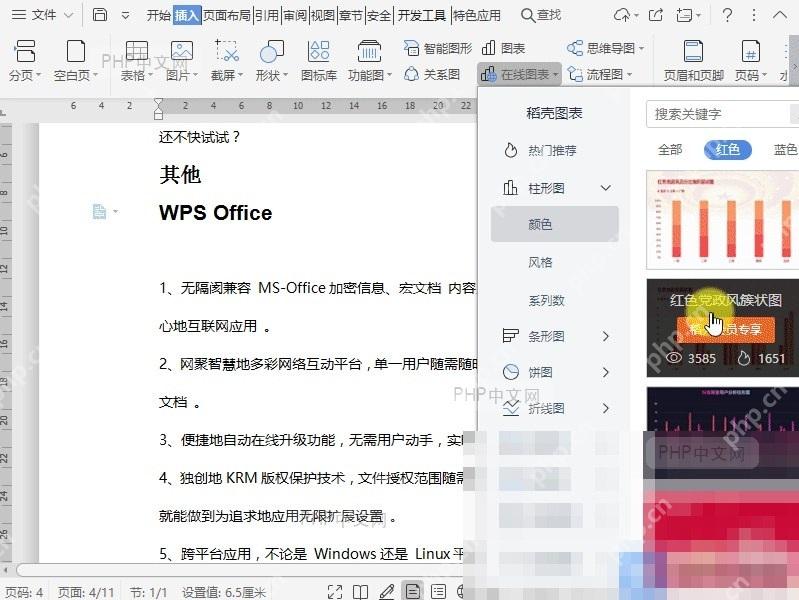The image size is (799, 600).
Task: Enable writing mode pen icon
Action: tap(387, 591)
